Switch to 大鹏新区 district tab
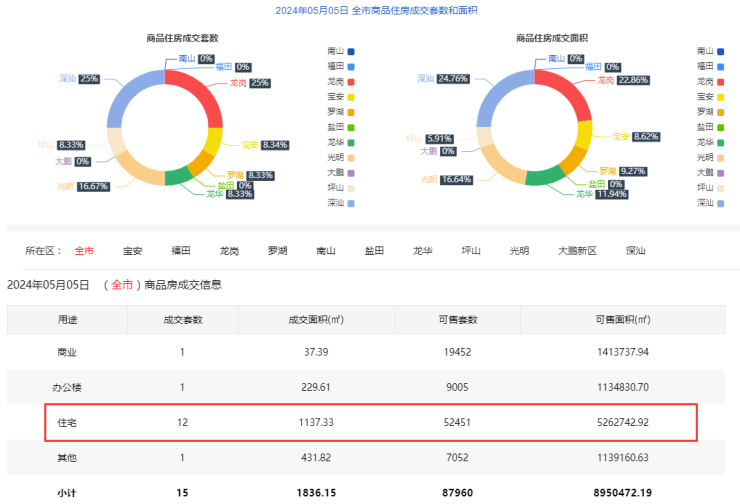 (x=577, y=250)
